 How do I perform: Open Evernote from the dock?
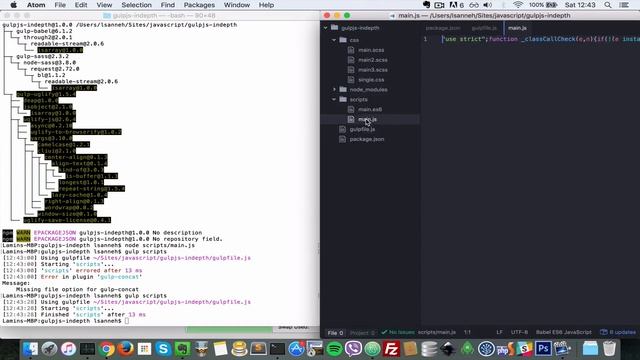[182, 349]
